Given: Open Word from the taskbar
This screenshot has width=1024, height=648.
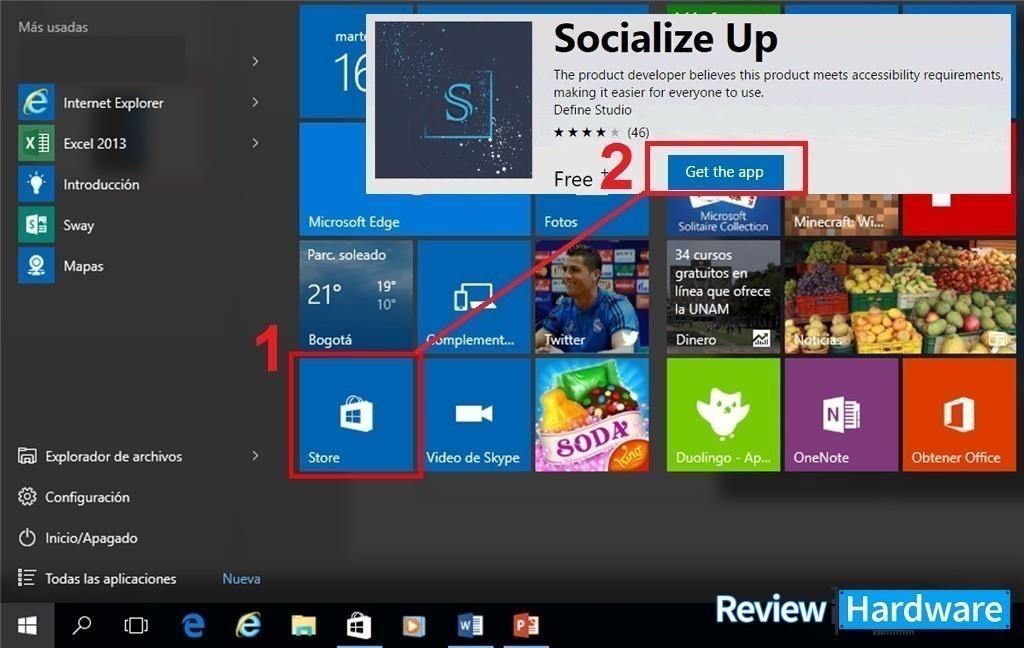Looking at the screenshot, I should pyautogui.click(x=470, y=626).
